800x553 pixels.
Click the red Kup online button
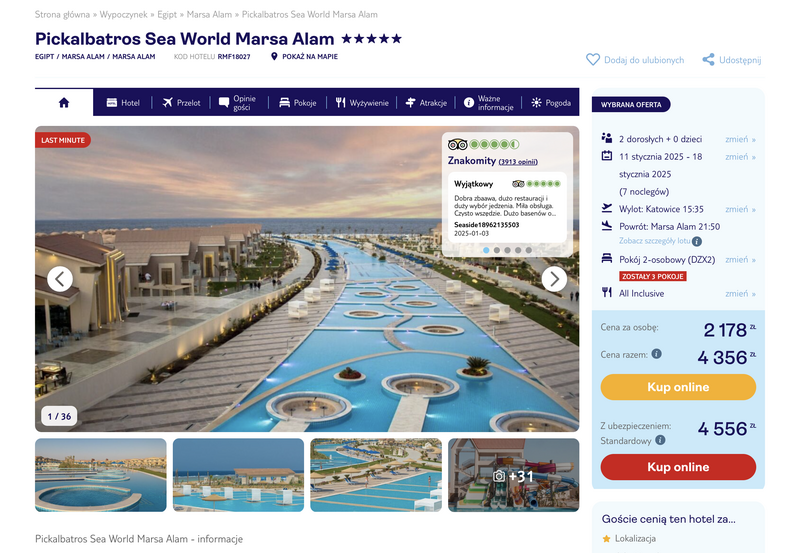point(678,467)
